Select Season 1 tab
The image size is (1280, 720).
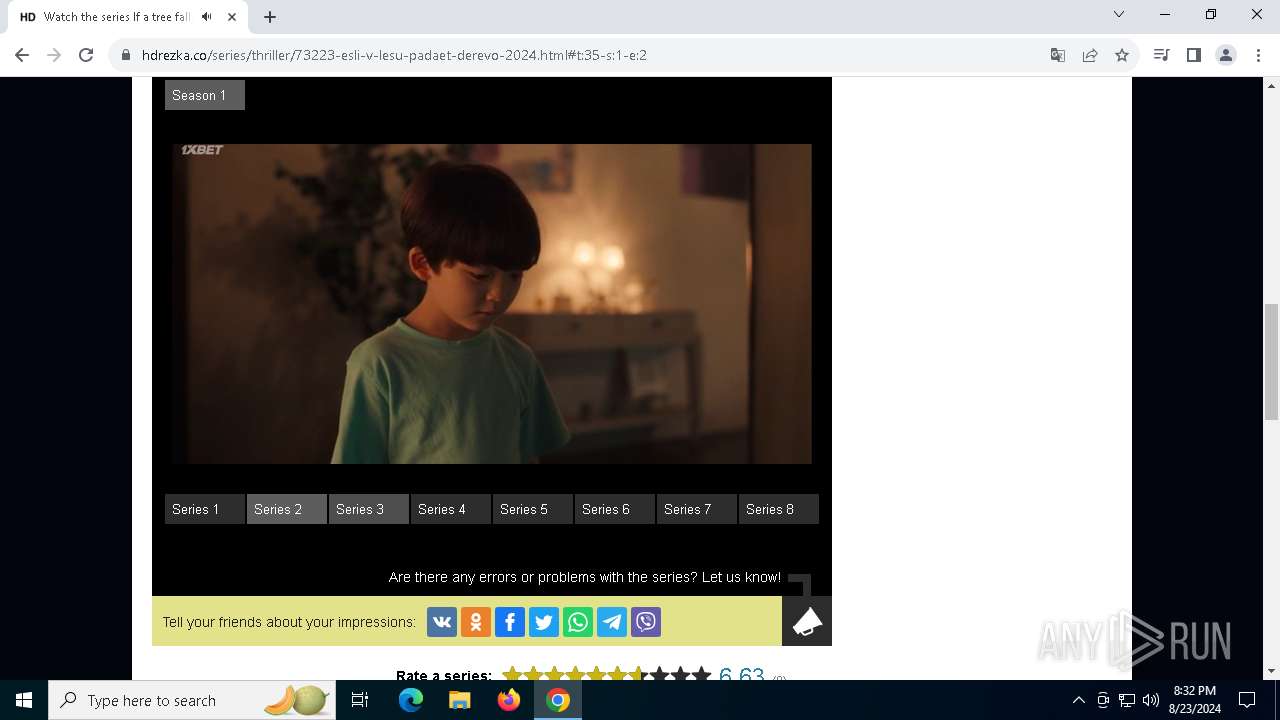pyautogui.click(x=205, y=95)
